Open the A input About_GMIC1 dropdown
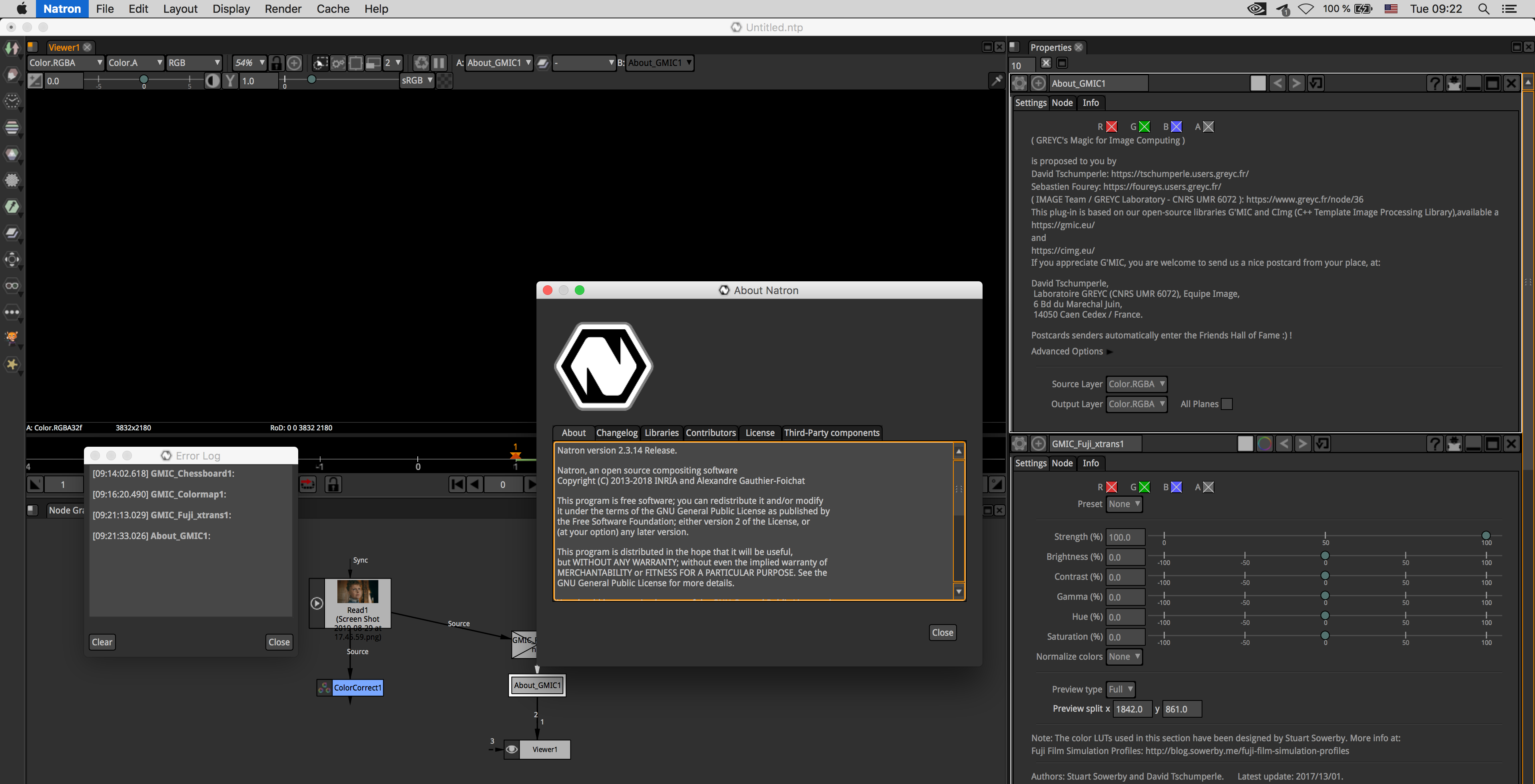The image size is (1535, 784). click(x=499, y=63)
